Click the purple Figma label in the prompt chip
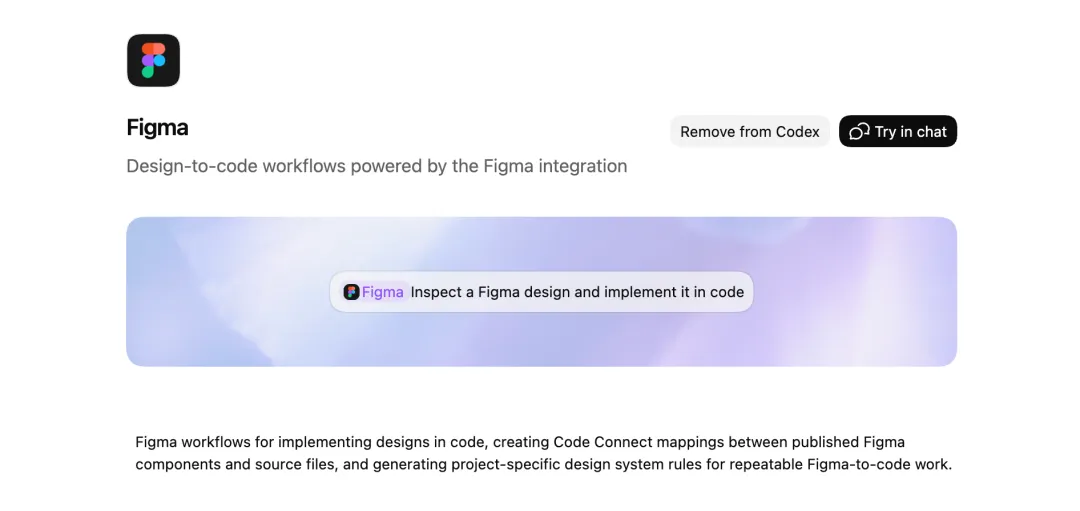The width and height of the screenshot is (1080, 511). (x=383, y=292)
